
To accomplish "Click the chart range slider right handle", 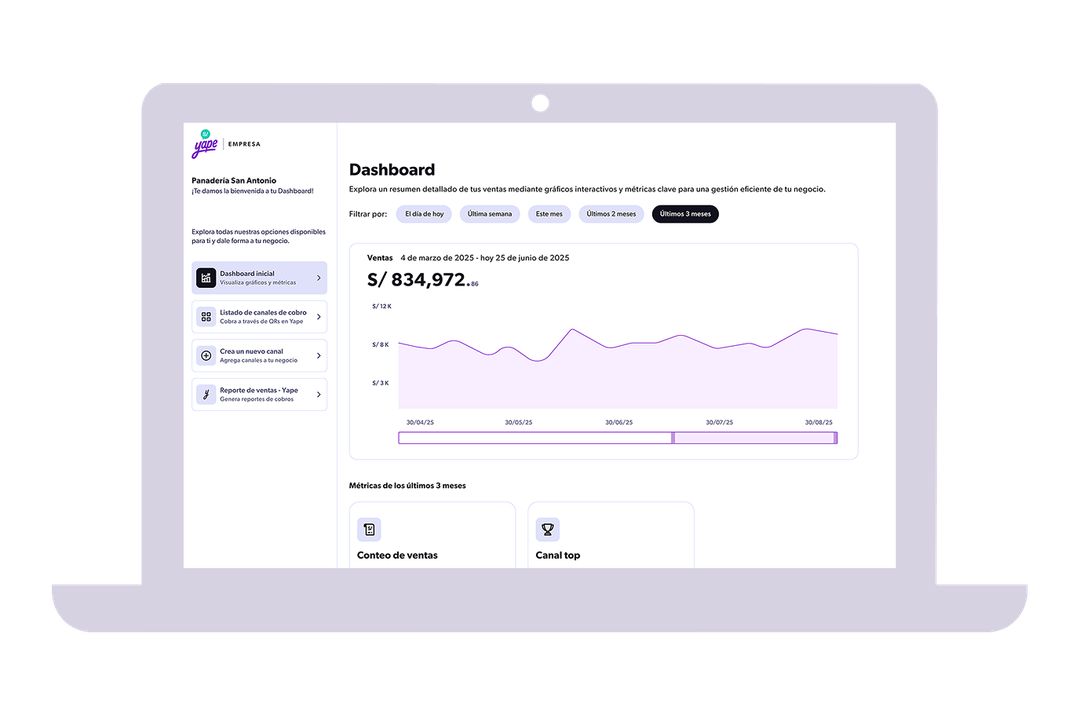I will [x=835, y=437].
